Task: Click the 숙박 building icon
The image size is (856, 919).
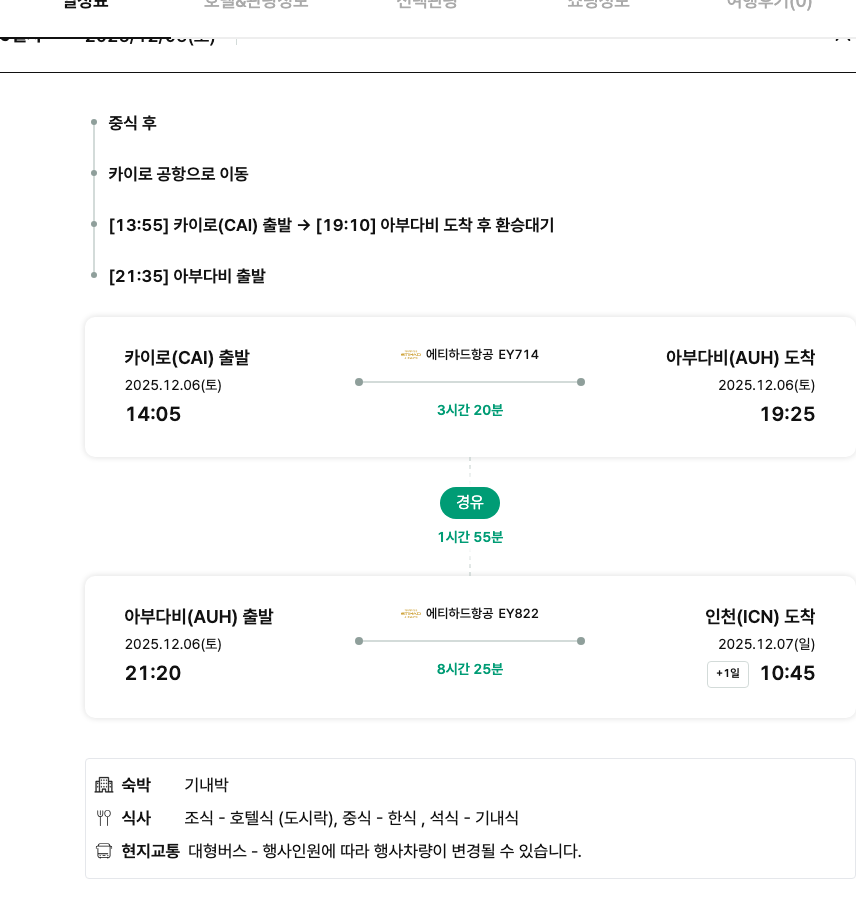Action: (x=104, y=785)
